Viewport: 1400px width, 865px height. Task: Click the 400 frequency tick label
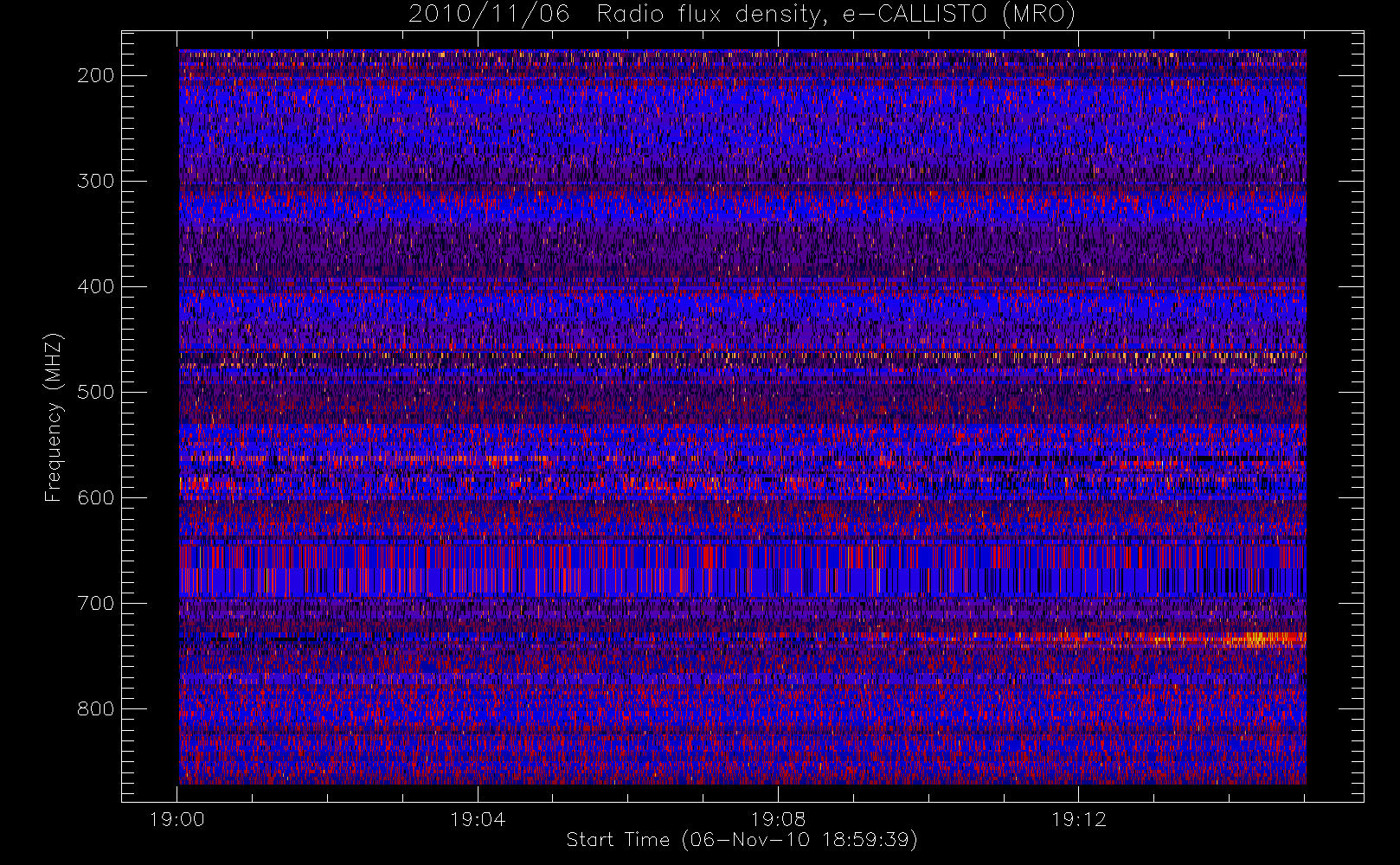(x=96, y=286)
